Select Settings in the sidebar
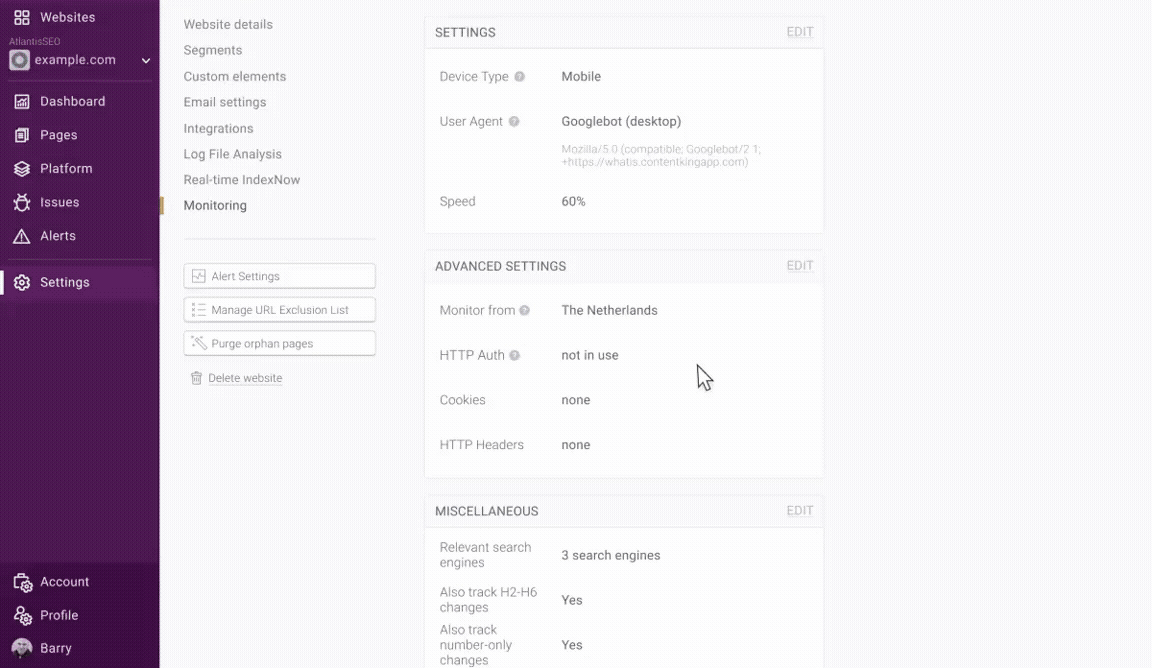 (65, 282)
